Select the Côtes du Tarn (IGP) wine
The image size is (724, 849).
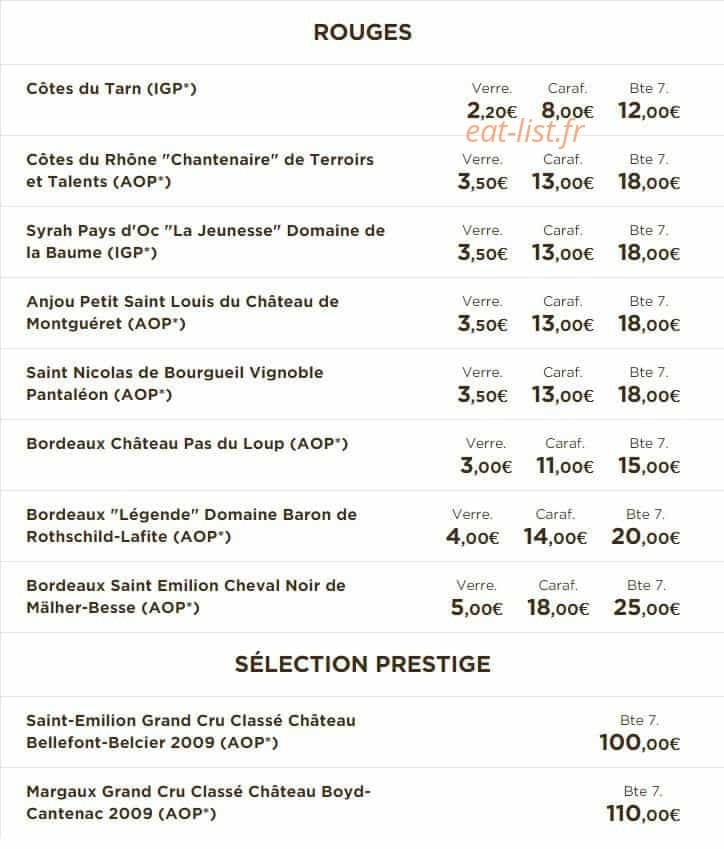pos(112,88)
